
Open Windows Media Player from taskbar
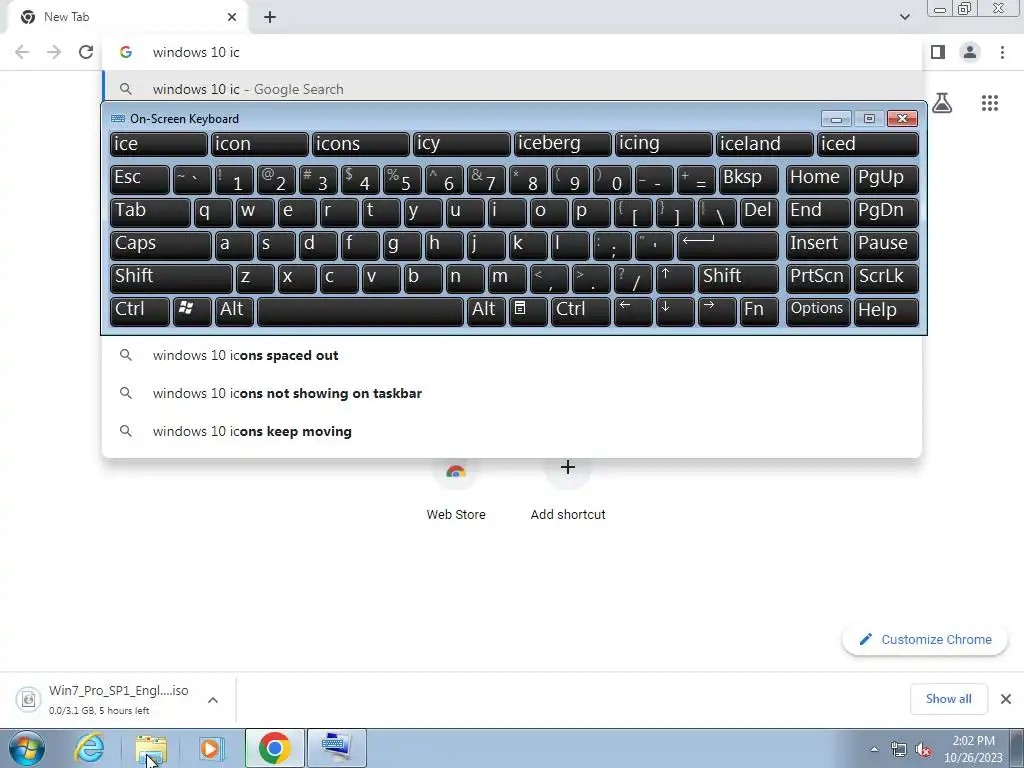[x=211, y=748]
